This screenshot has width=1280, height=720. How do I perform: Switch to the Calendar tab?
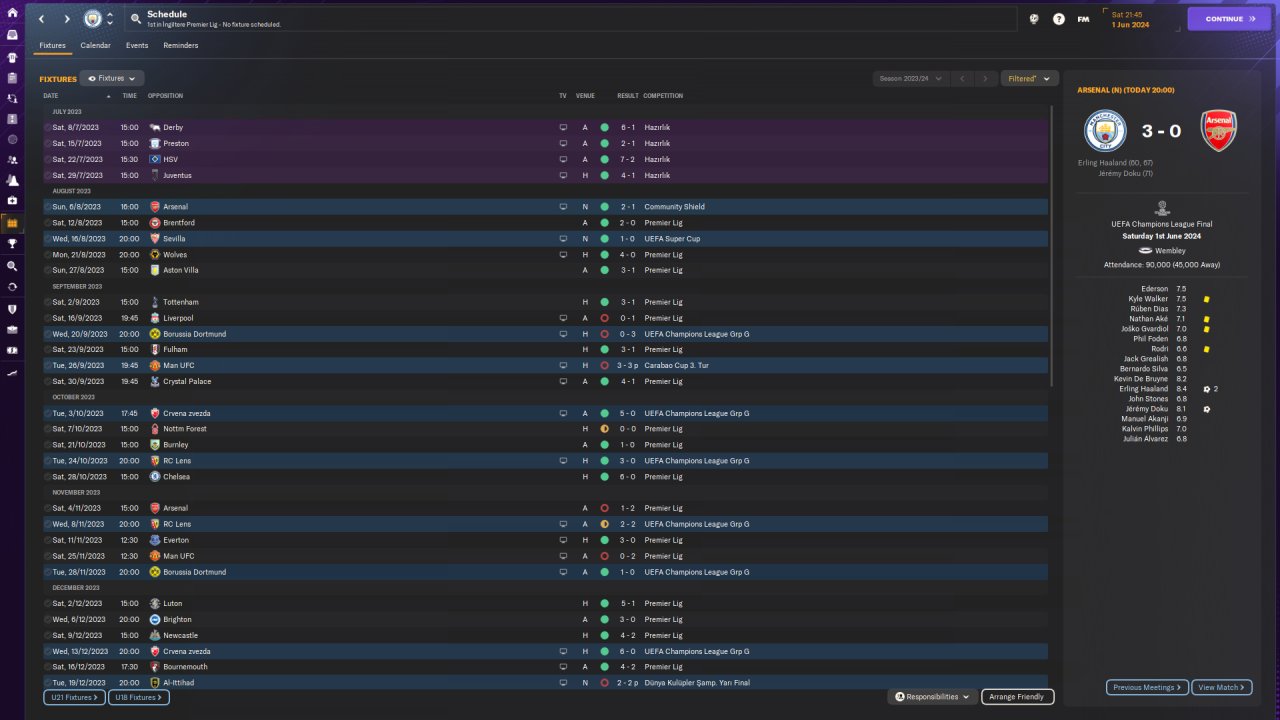tap(96, 46)
